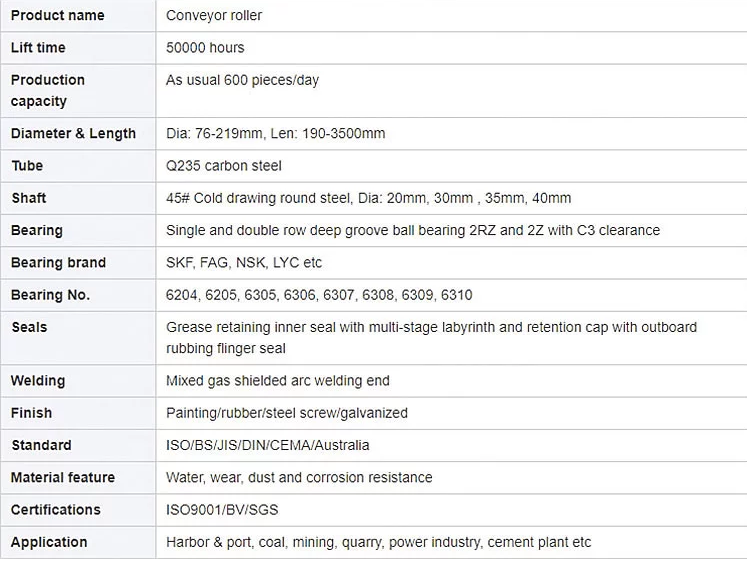Select the '45# Cold drawing round steel' text
The image size is (747, 562).
point(258,198)
